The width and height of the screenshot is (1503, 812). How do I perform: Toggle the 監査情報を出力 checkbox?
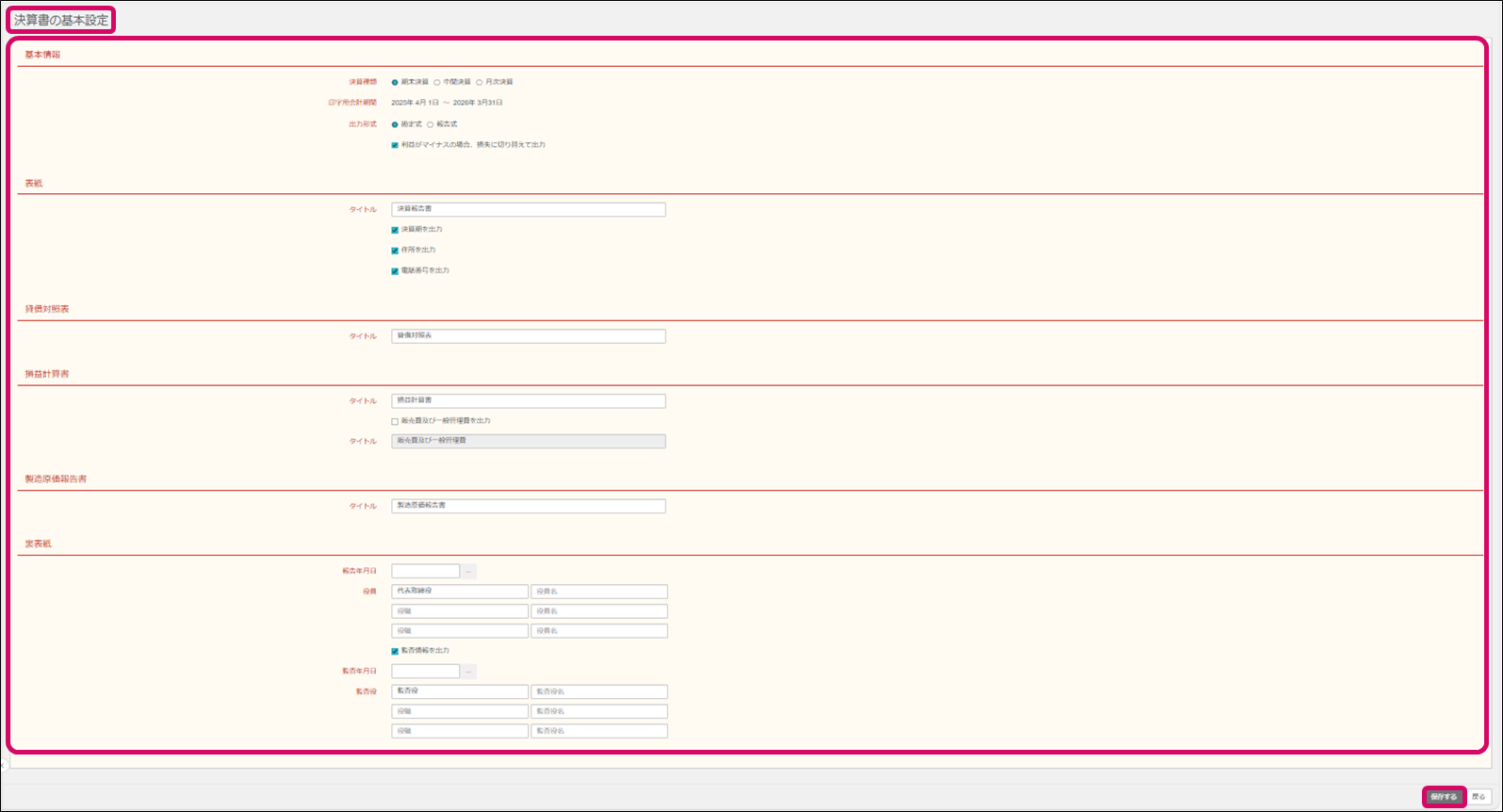pos(395,651)
